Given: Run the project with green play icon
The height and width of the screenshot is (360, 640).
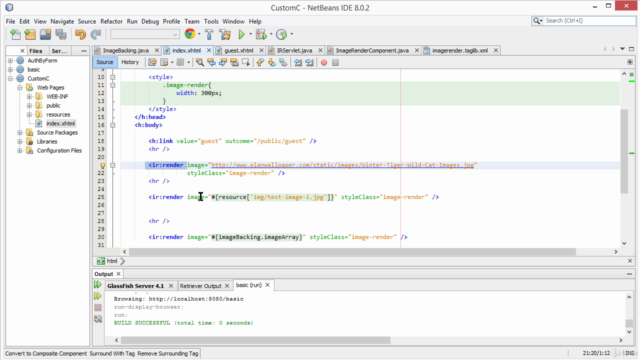Looking at the screenshot, I should [x=242, y=35].
